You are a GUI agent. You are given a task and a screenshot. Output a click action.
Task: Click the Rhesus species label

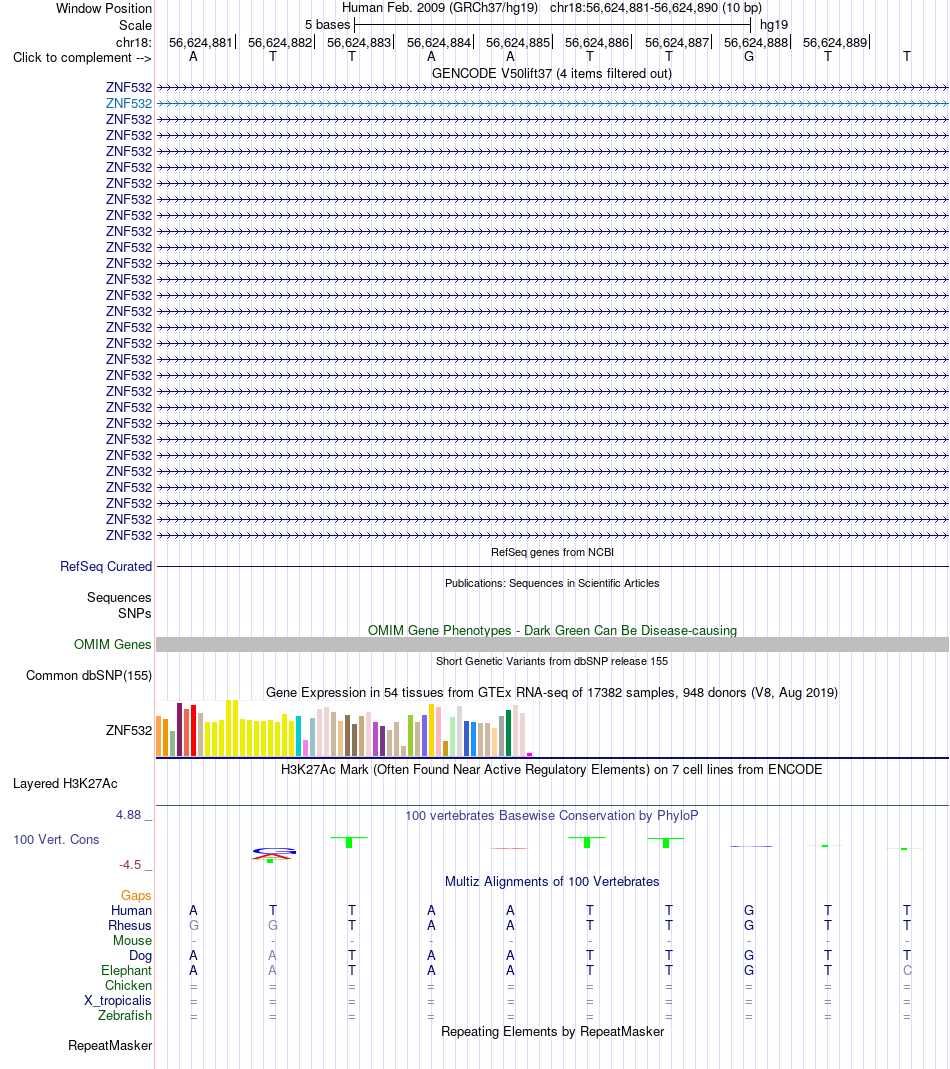point(130,926)
